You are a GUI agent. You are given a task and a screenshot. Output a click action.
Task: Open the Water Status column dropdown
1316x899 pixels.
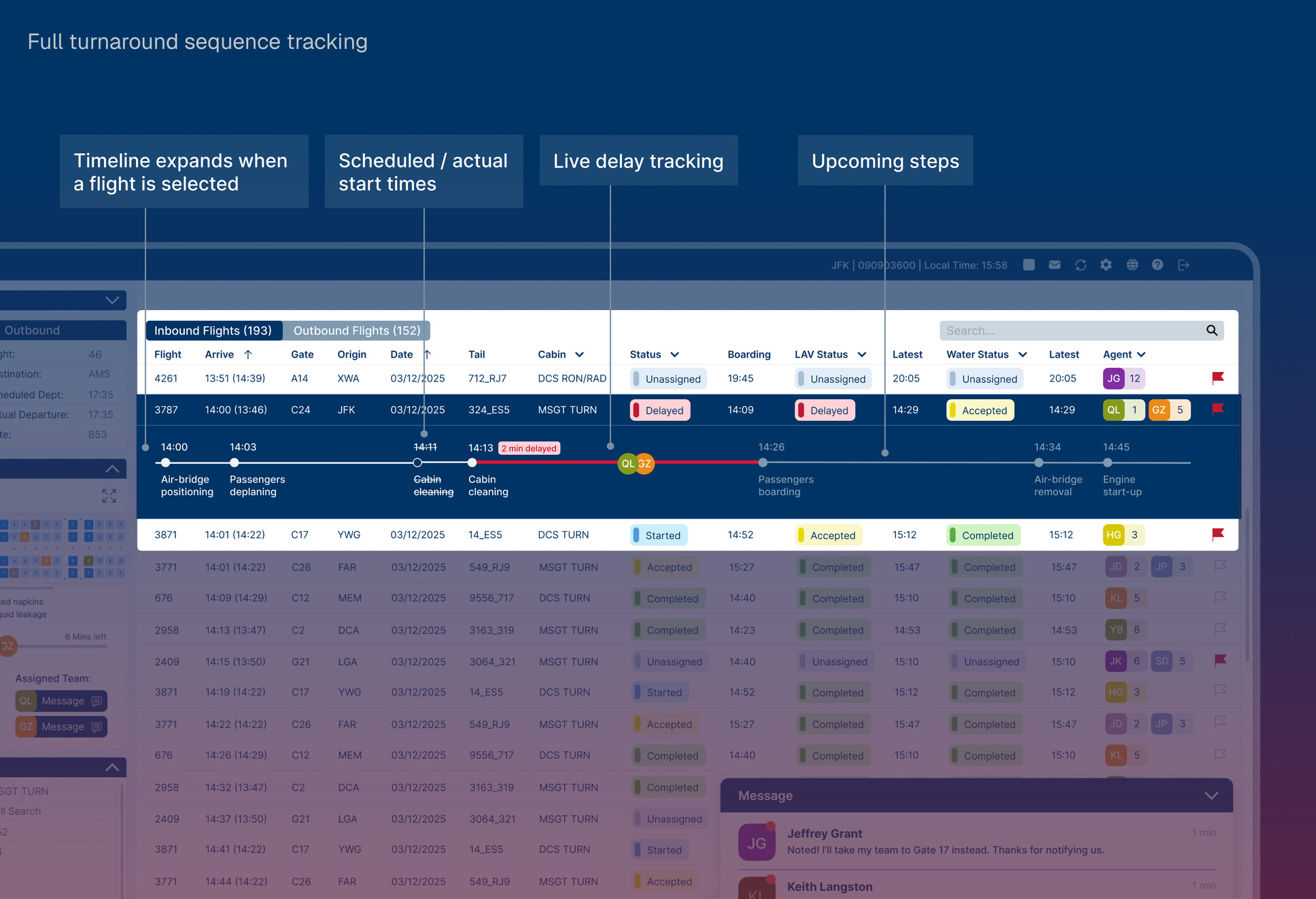coord(1022,354)
